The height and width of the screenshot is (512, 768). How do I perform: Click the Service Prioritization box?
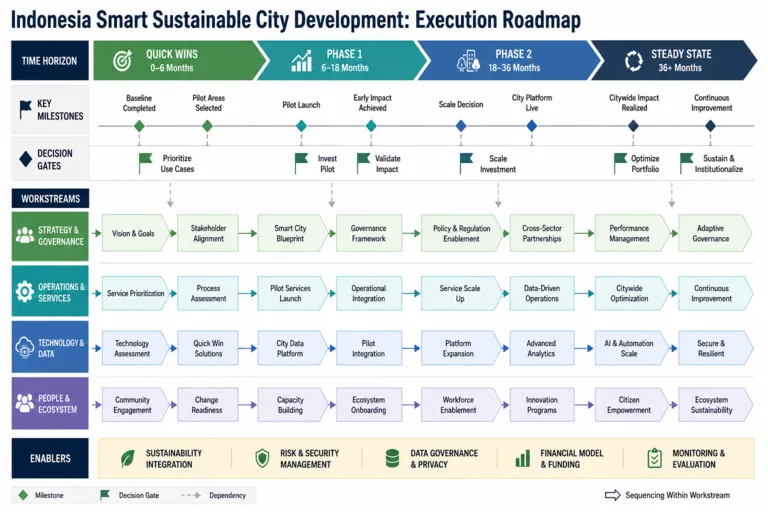coord(135,293)
